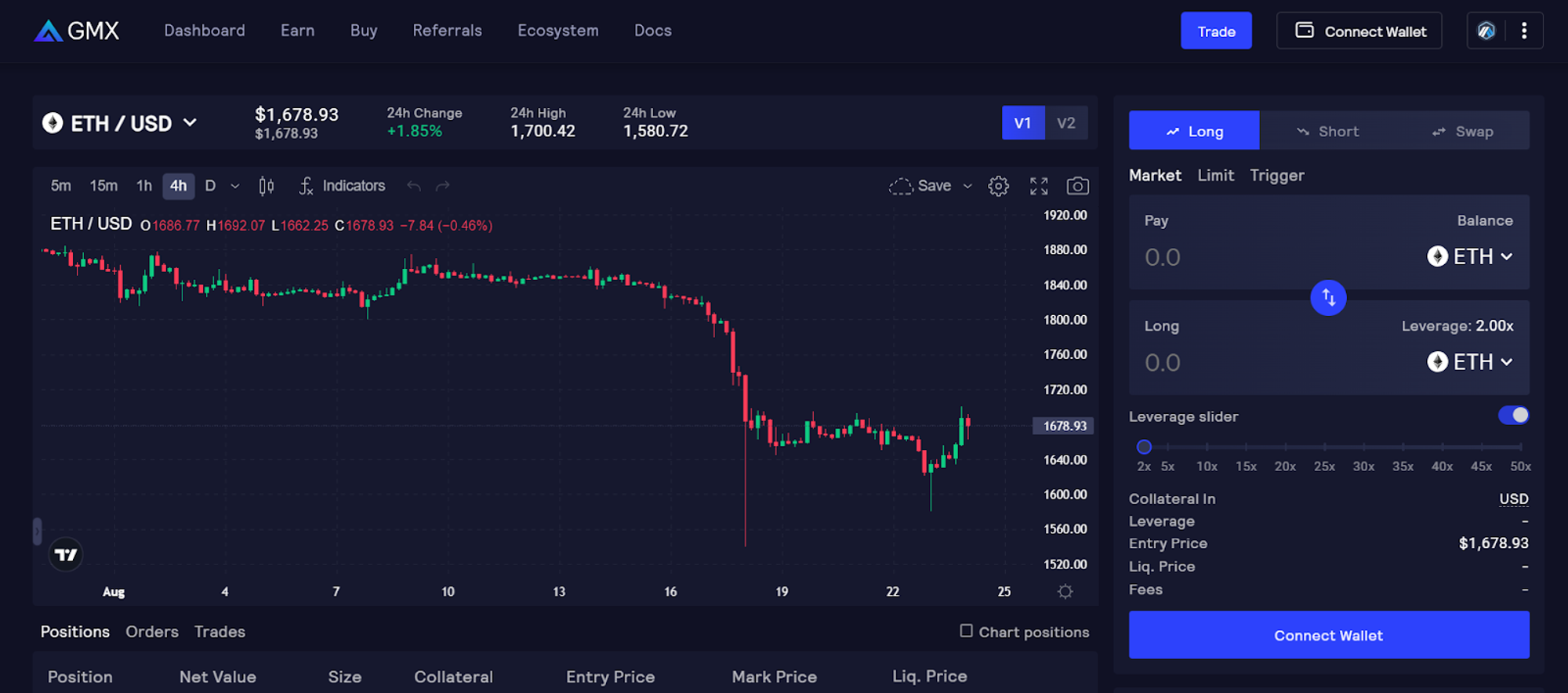Set leverage slider to 10x mark

click(x=1207, y=448)
